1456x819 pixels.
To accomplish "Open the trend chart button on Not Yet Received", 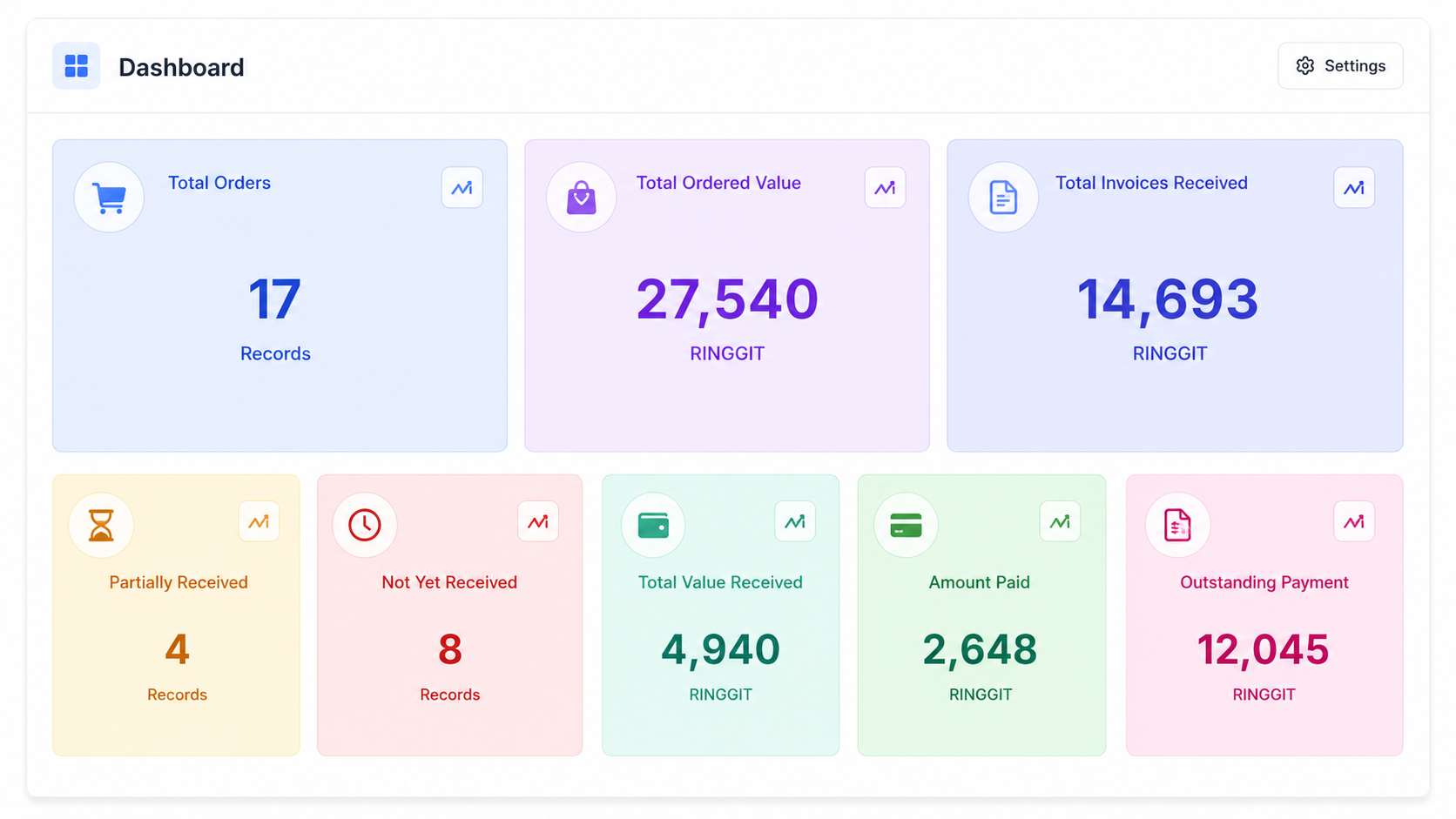I will coord(538,521).
